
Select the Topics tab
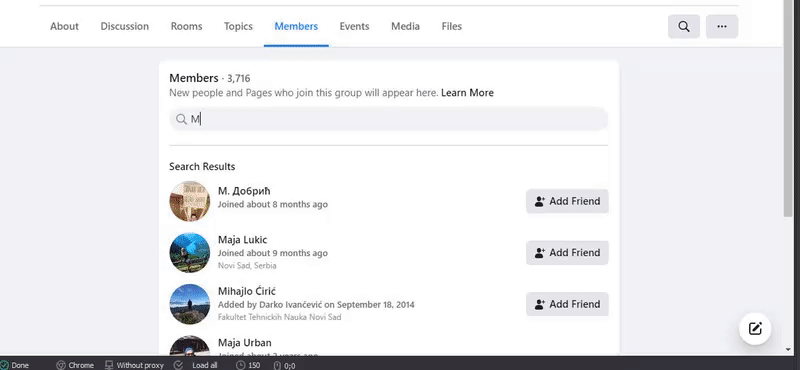pos(238,27)
